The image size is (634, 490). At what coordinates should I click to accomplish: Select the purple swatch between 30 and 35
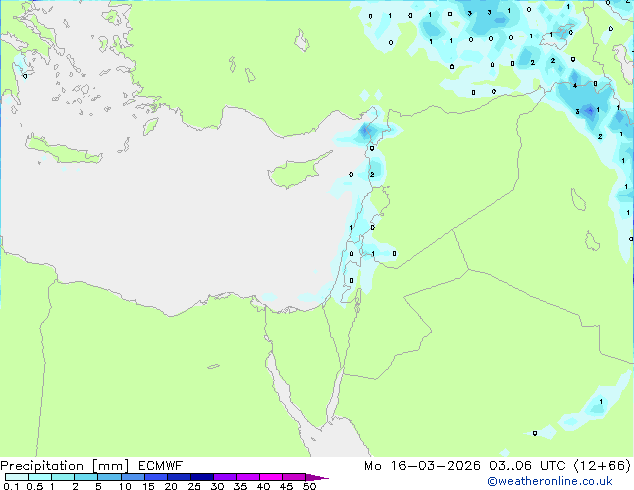click(224, 477)
